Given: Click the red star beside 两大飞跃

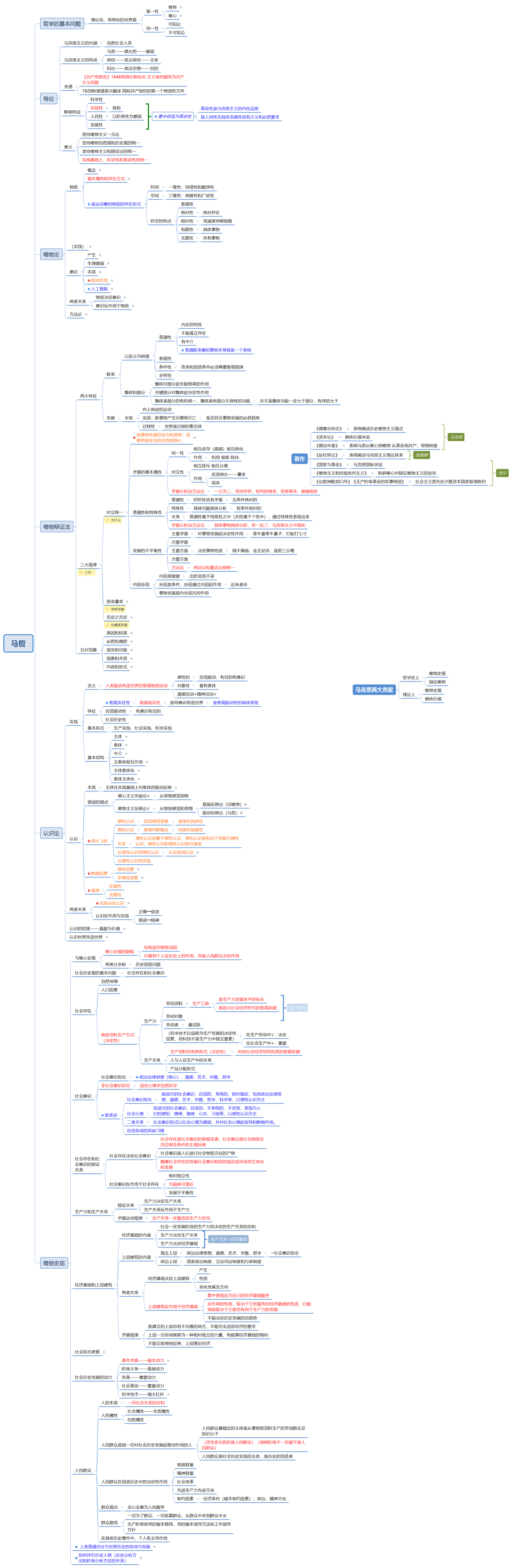Looking at the screenshot, I should point(89,841).
